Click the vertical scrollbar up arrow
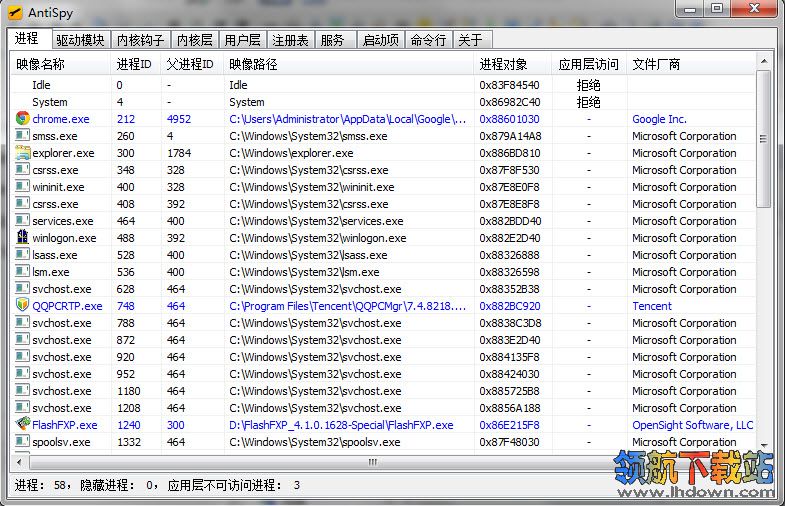 tap(763, 61)
